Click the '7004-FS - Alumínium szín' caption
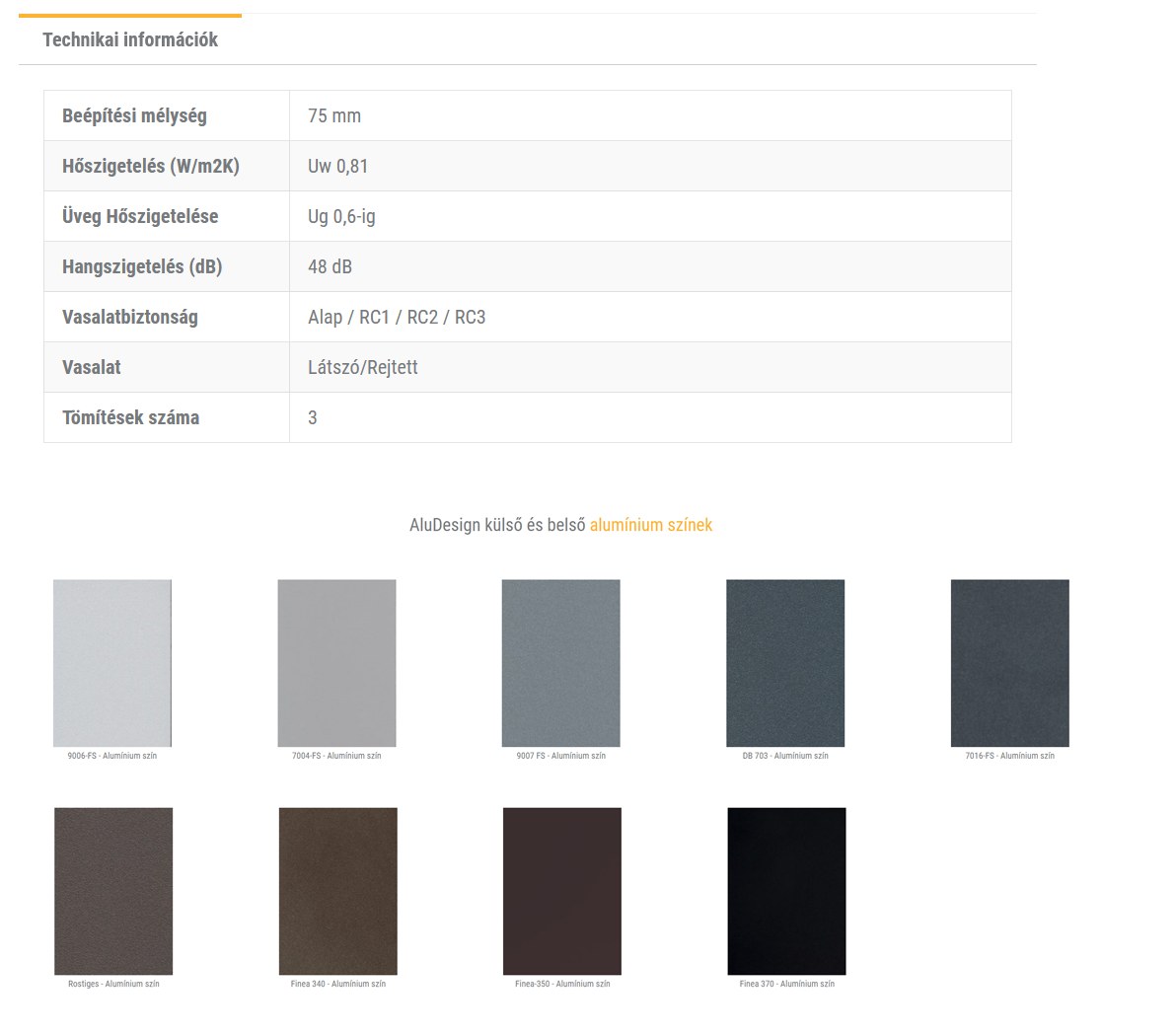The height and width of the screenshot is (1035, 1176). (336, 756)
